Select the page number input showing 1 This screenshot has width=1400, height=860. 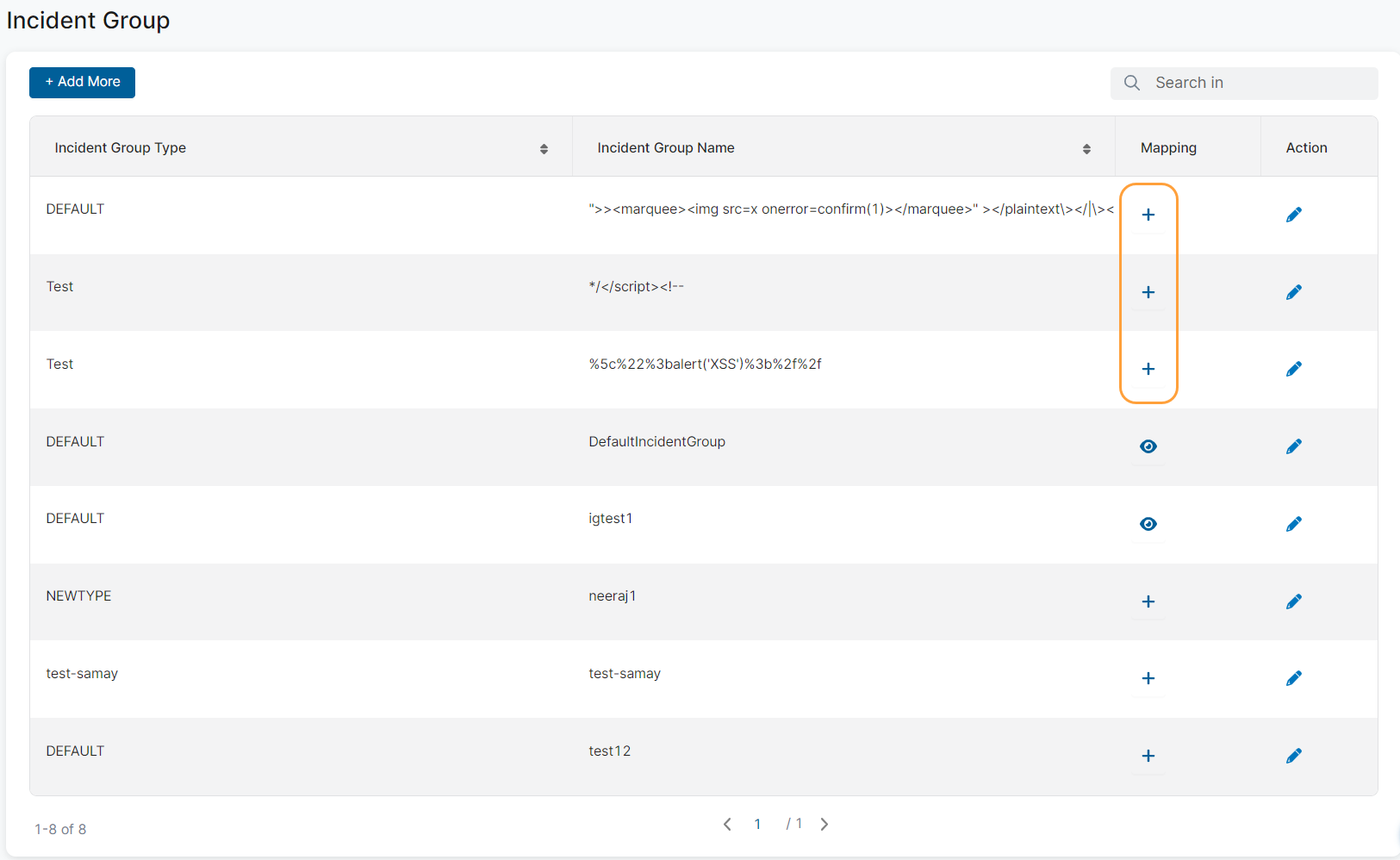click(x=757, y=824)
